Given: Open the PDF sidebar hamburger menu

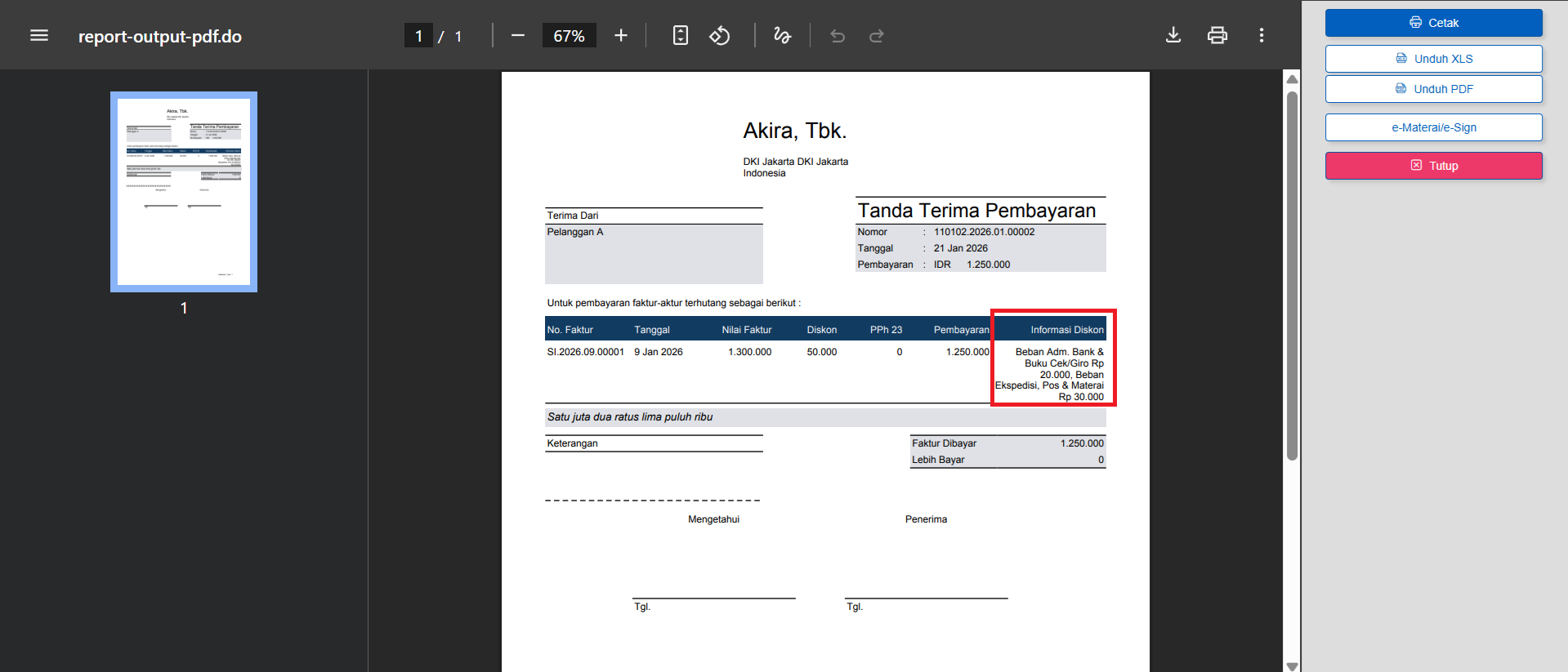Looking at the screenshot, I should point(39,36).
